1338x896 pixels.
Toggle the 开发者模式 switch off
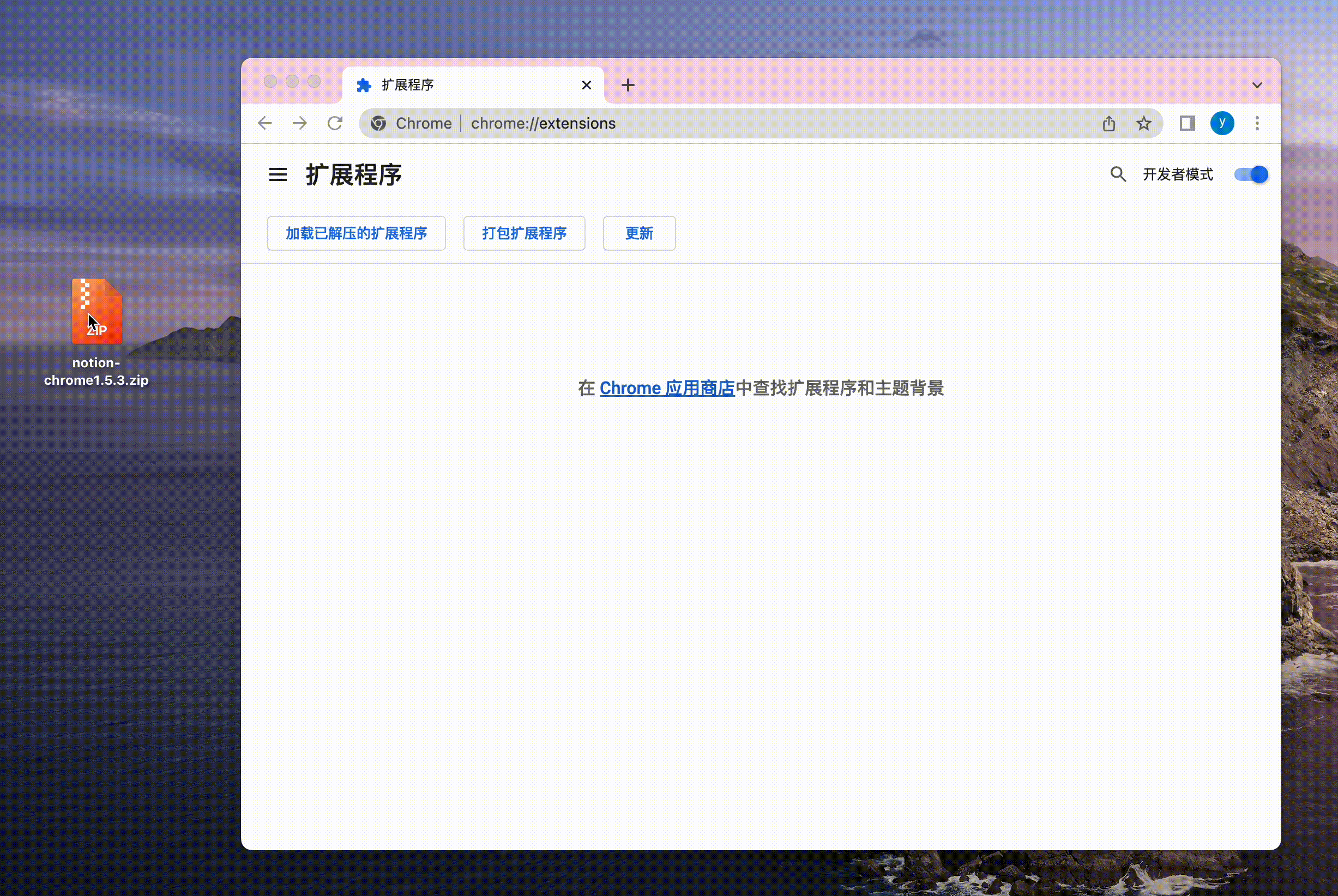(1251, 174)
